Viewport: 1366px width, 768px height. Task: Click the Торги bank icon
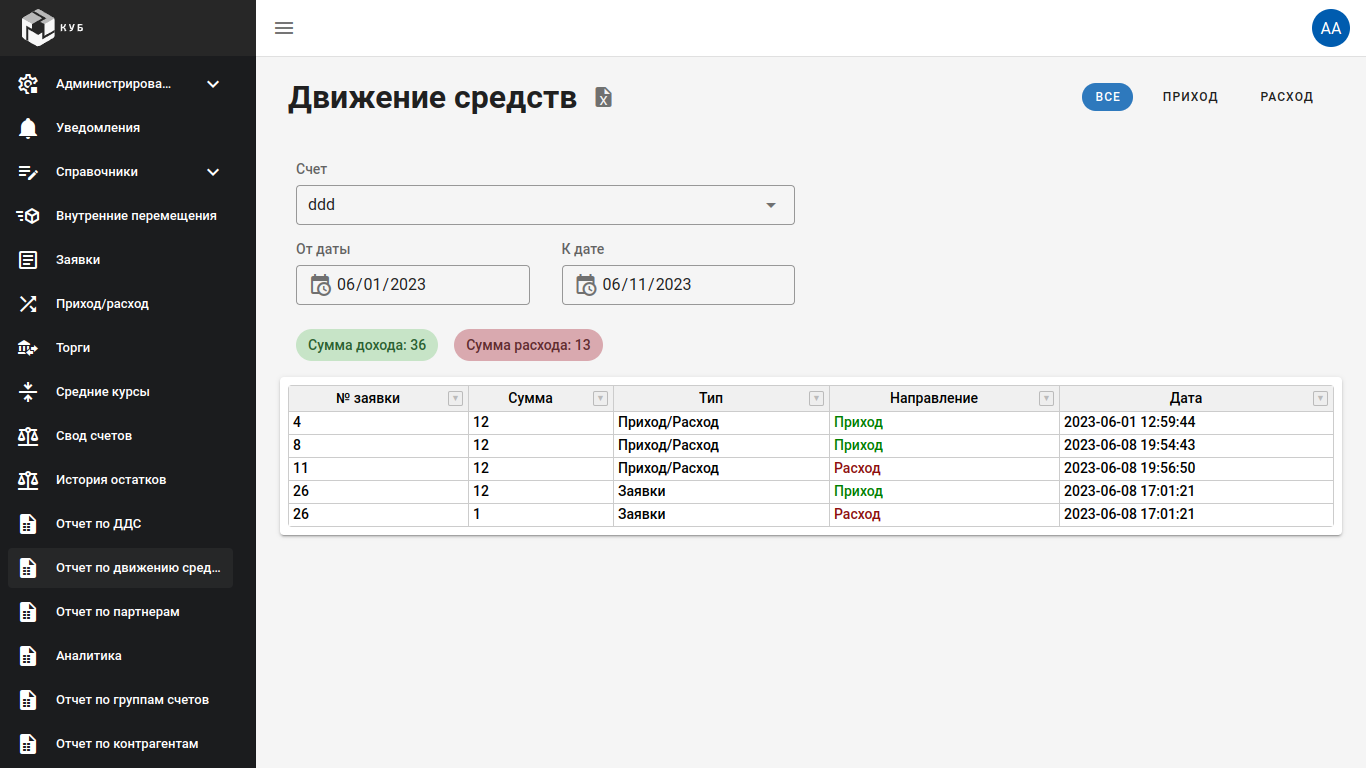click(x=28, y=348)
